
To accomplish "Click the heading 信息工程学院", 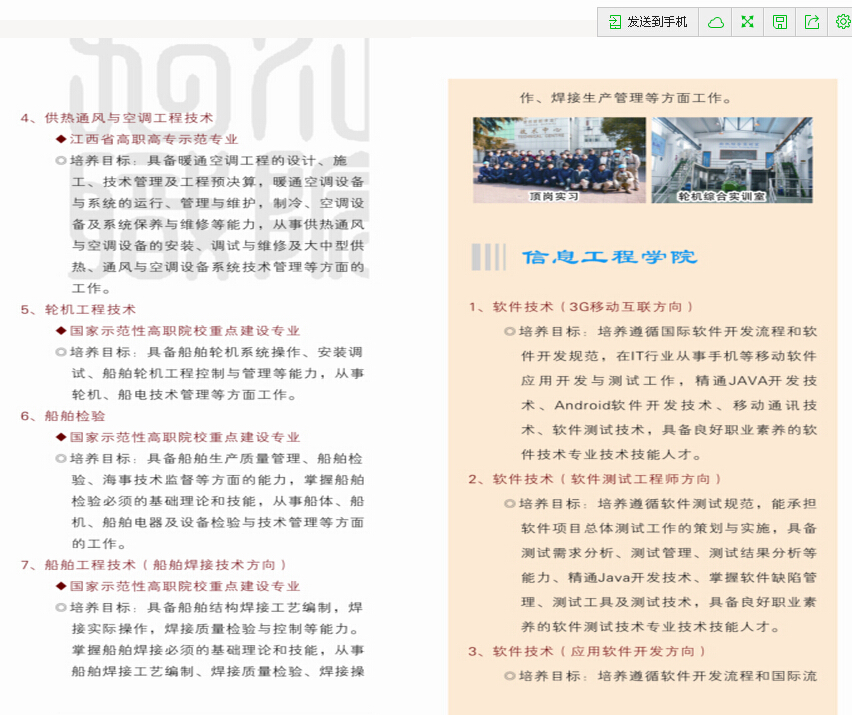I will point(609,257).
